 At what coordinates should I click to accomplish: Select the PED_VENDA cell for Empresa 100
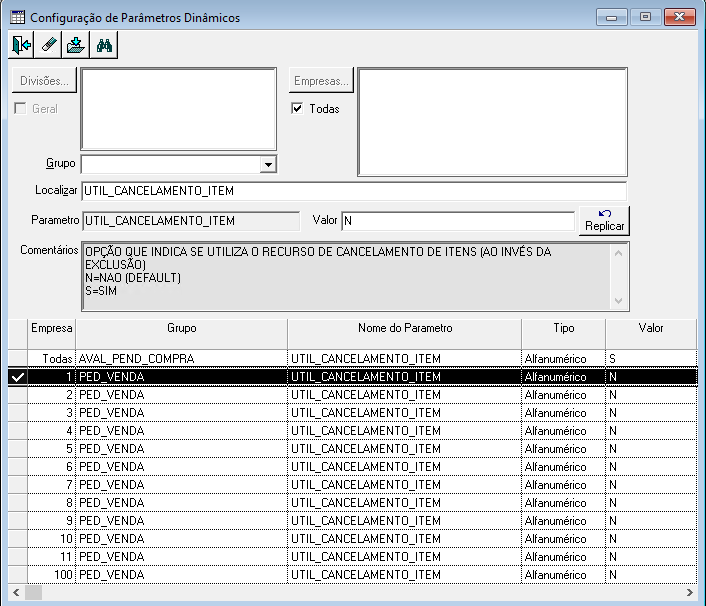pyautogui.click(x=181, y=575)
